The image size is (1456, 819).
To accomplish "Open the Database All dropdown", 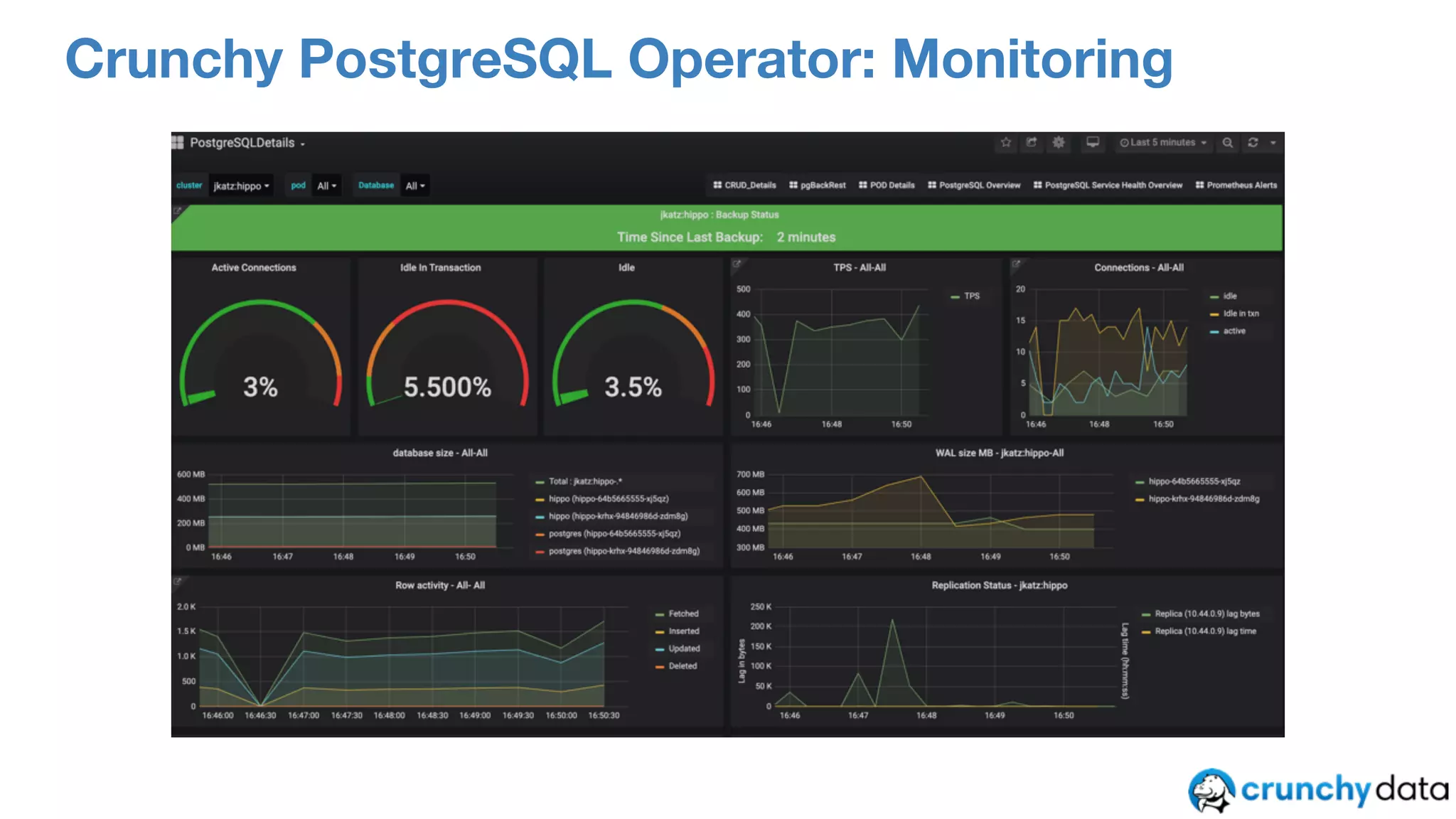I will coord(415,186).
